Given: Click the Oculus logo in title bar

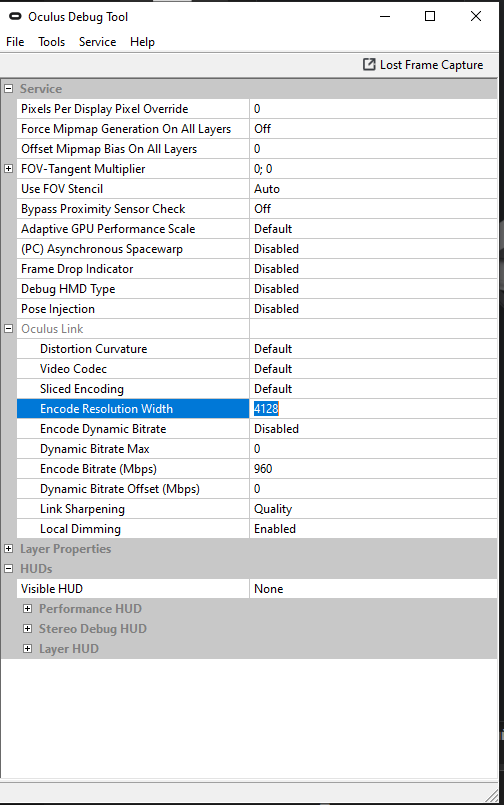Looking at the screenshot, I should coord(15,16).
